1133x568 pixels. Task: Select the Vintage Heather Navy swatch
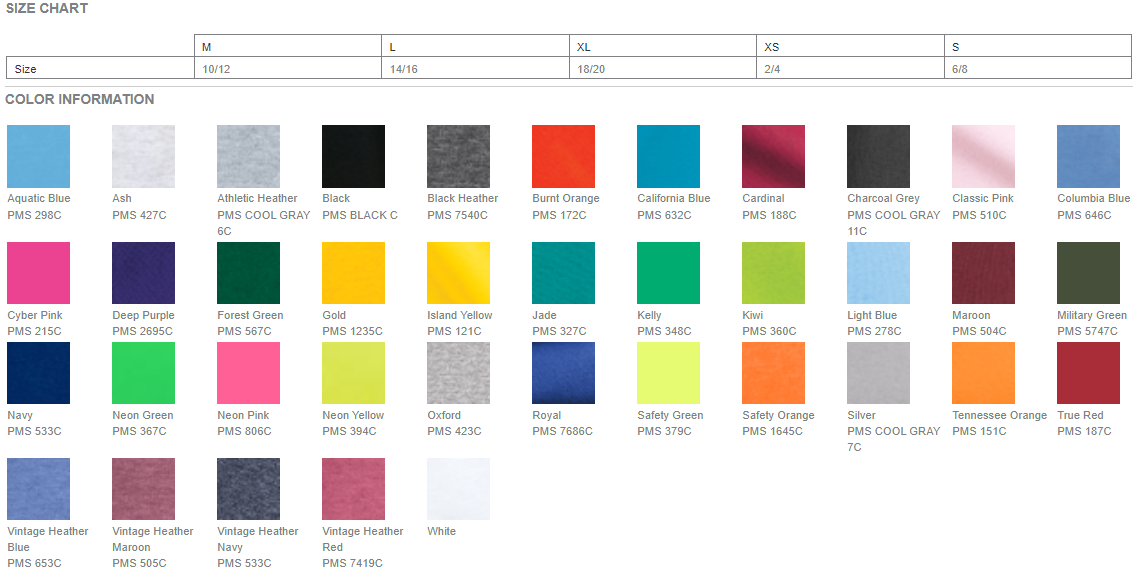point(248,489)
